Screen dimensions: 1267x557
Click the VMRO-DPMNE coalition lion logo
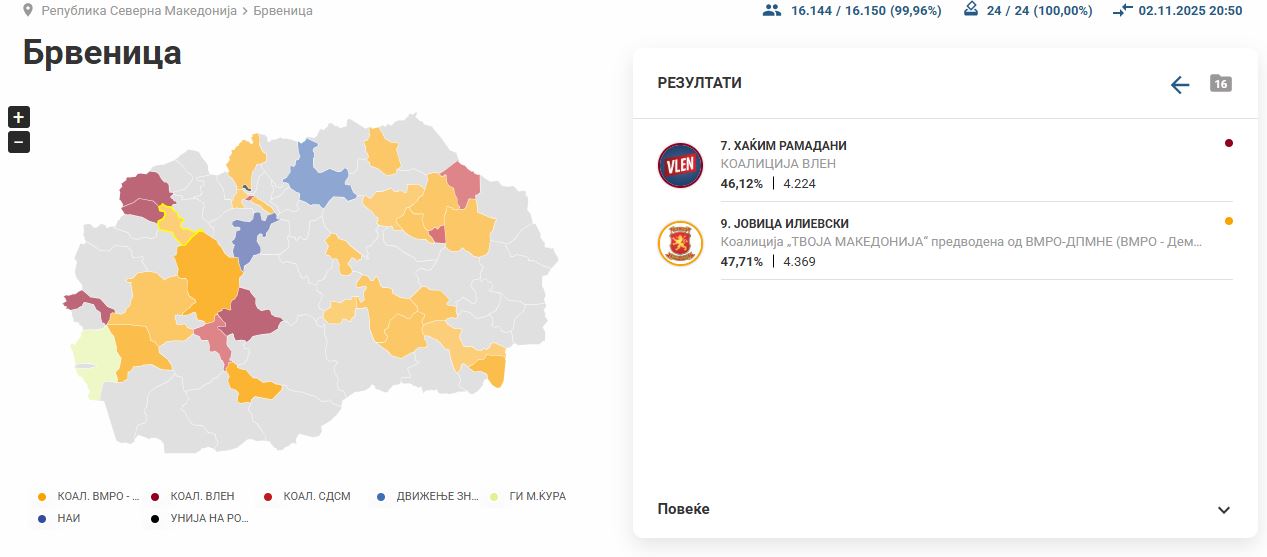[x=680, y=243]
